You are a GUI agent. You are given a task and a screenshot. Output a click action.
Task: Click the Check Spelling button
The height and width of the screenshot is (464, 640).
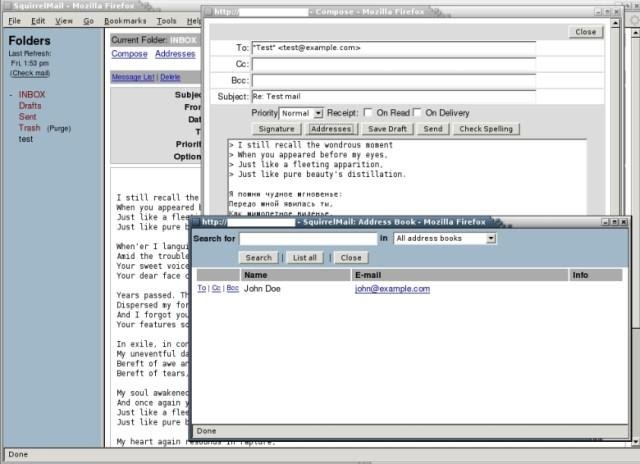click(486, 129)
